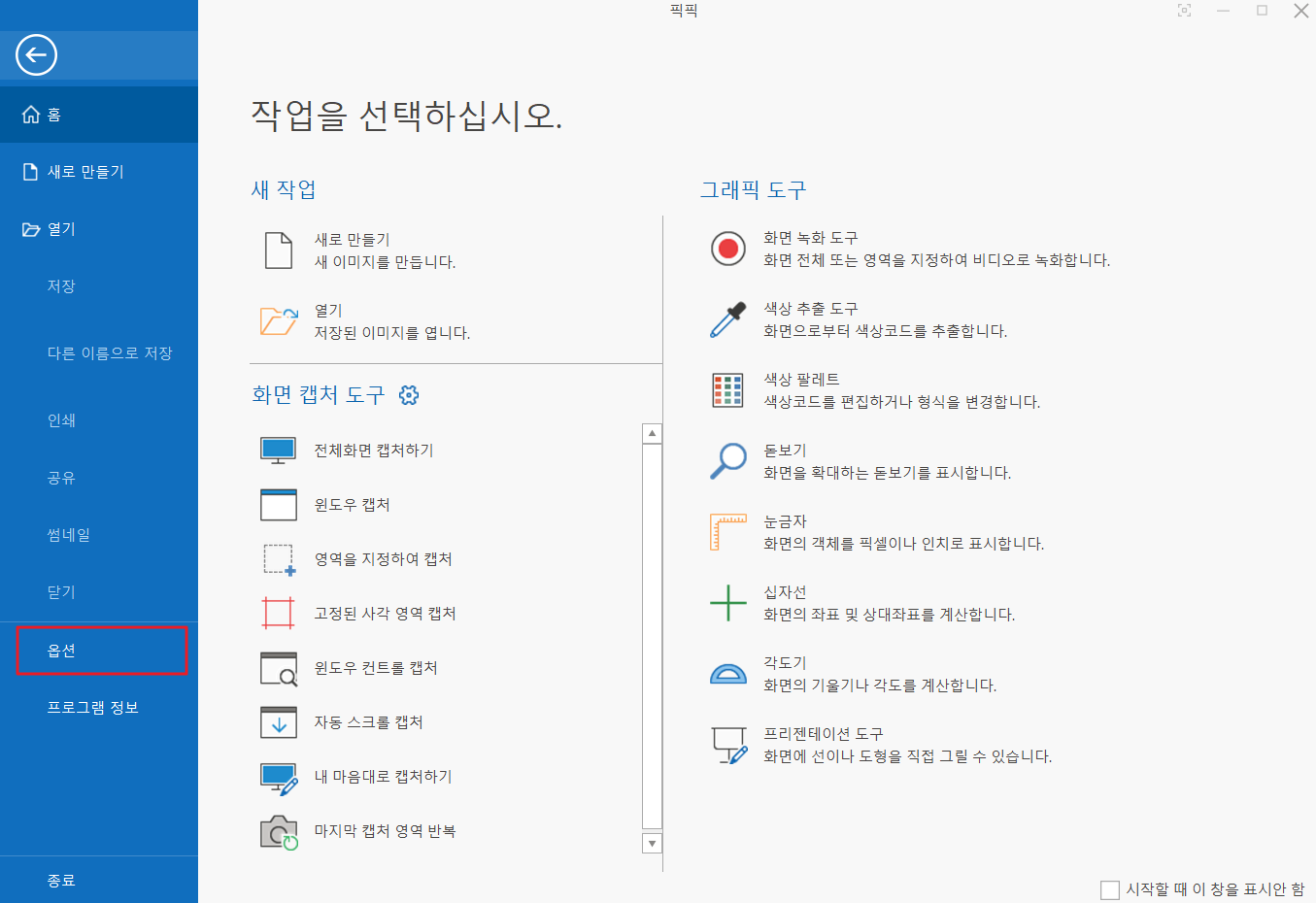Open 프로그램 정보 in the sidebar
Viewport: 1316px width, 903px height.
click(93, 708)
